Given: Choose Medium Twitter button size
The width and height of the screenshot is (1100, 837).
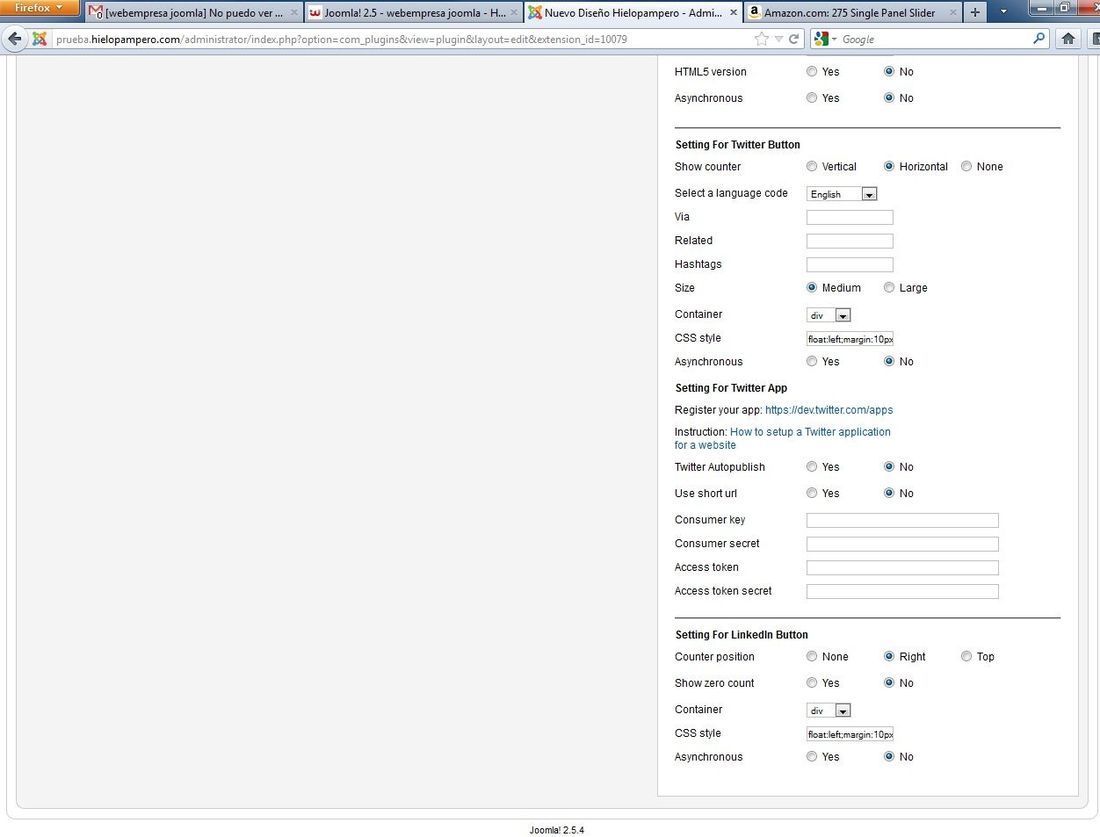Looking at the screenshot, I should (x=812, y=288).
